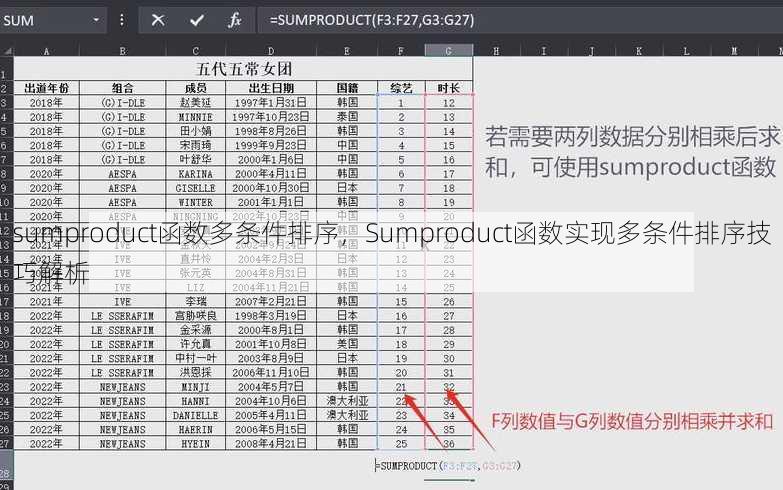
Task: Select column H header
Action: pos(496,51)
